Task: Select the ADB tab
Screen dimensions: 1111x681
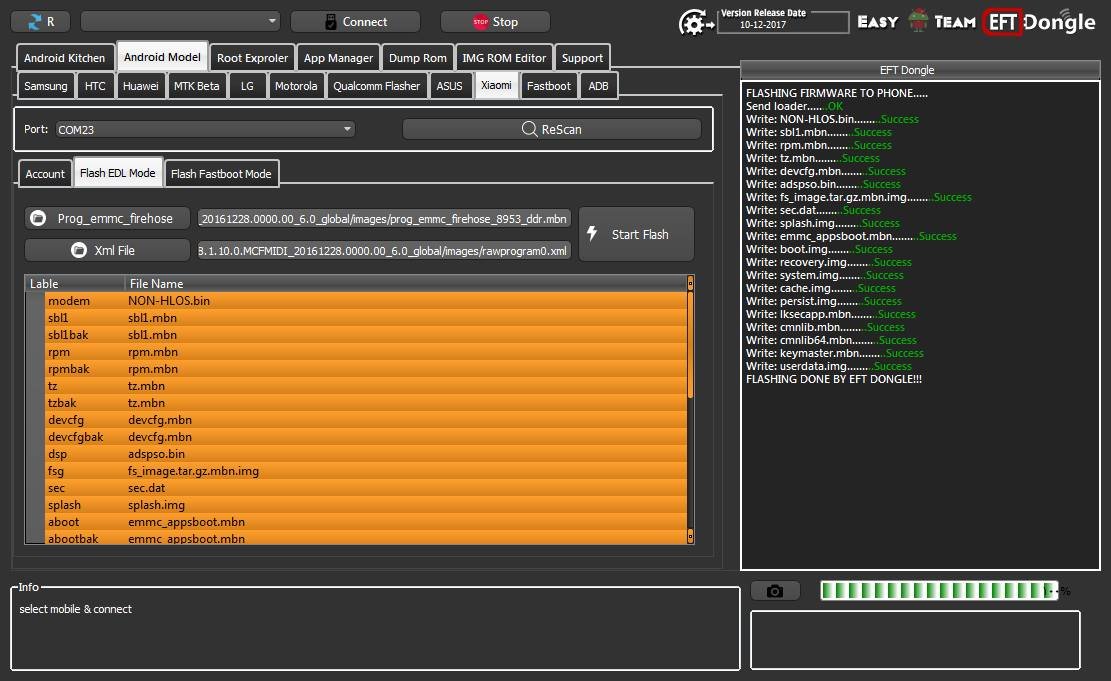Action: pyautogui.click(x=598, y=86)
